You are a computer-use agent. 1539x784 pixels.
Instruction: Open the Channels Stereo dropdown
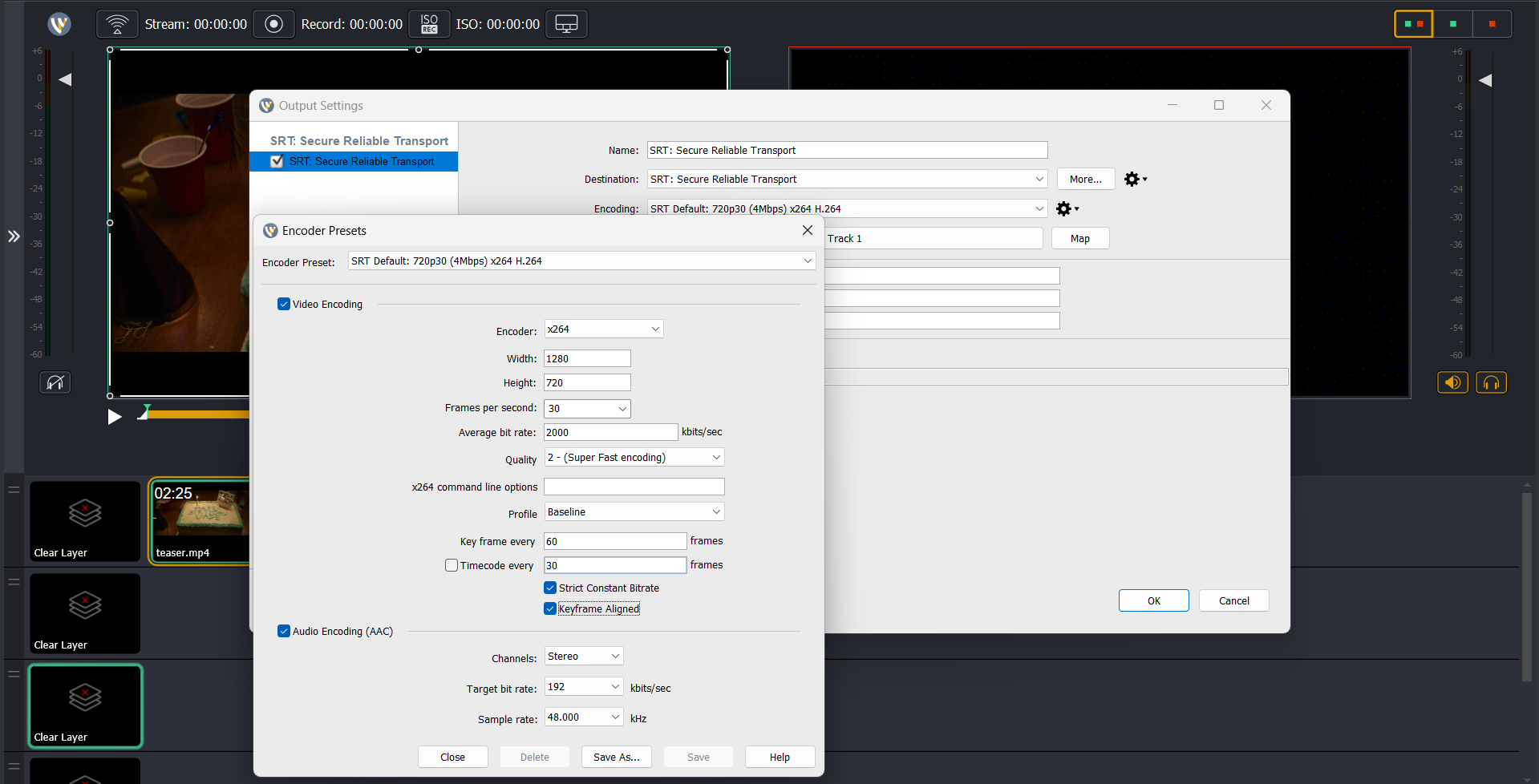584,656
